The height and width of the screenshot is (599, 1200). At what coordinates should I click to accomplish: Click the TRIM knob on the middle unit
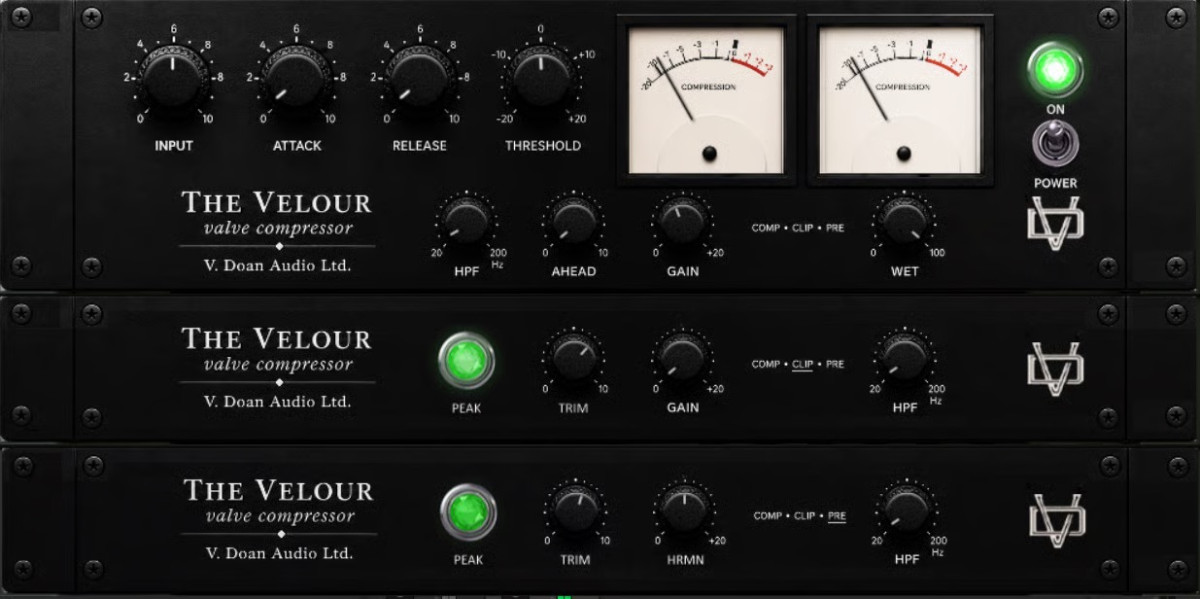click(574, 358)
